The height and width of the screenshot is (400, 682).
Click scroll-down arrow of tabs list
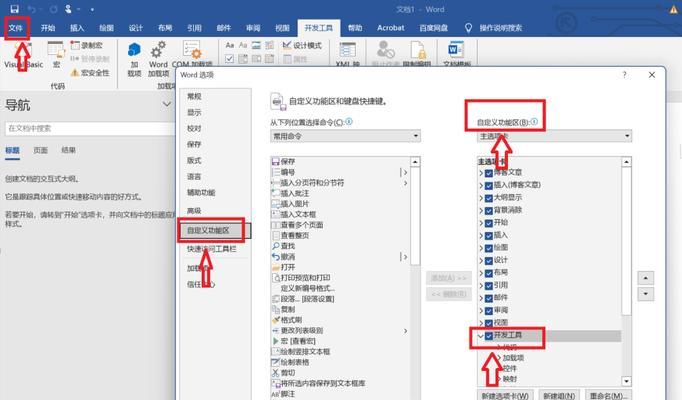(626, 381)
